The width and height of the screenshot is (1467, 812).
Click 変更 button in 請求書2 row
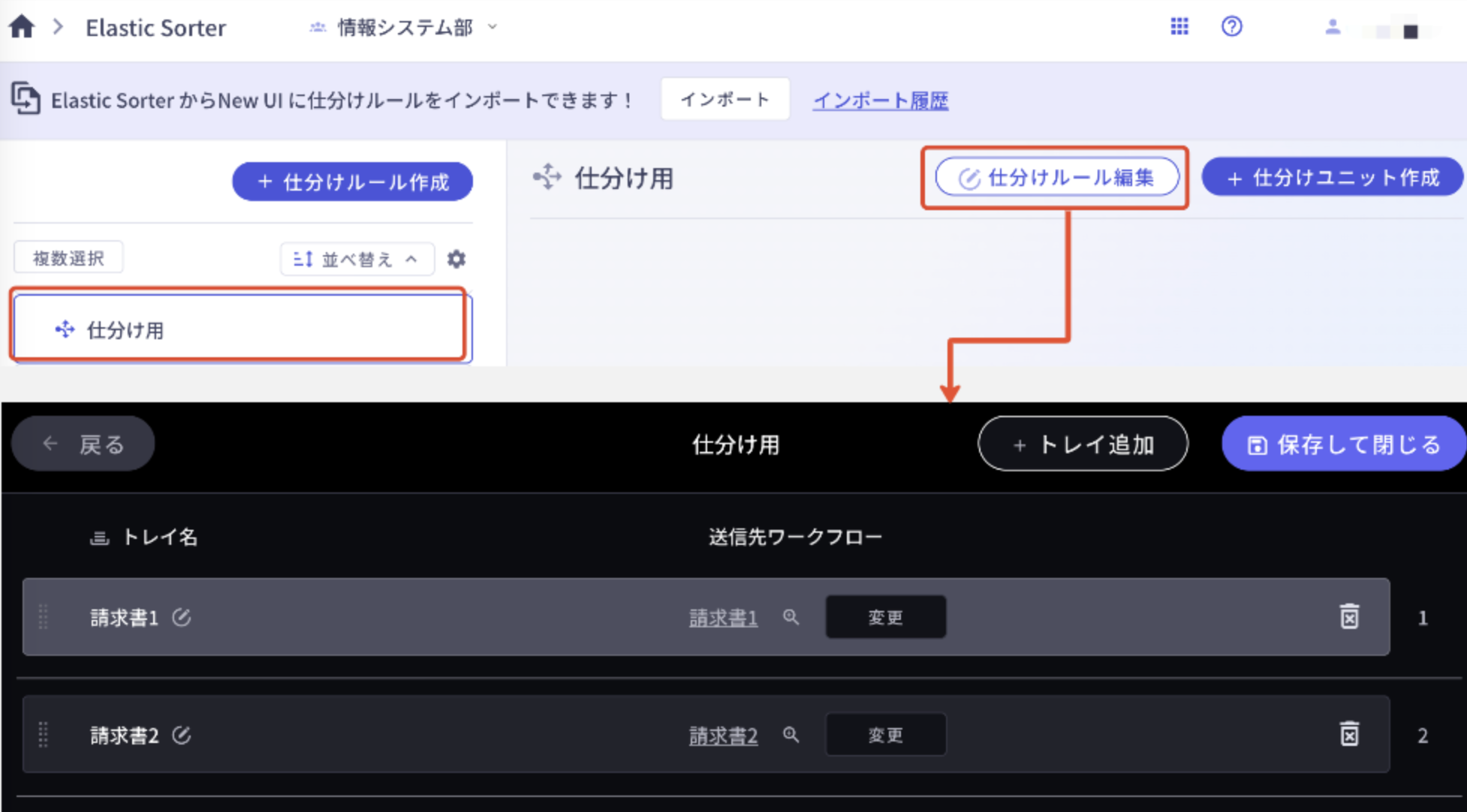coord(886,735)
